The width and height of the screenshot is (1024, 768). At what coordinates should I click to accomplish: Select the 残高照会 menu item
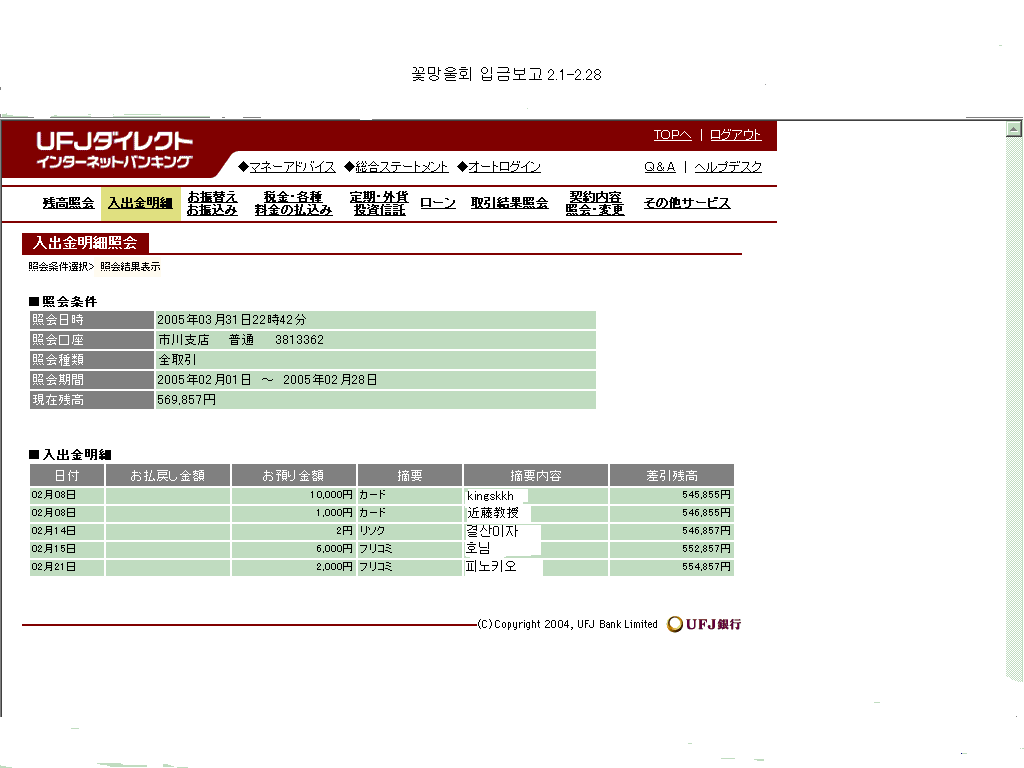pos(68,203)
